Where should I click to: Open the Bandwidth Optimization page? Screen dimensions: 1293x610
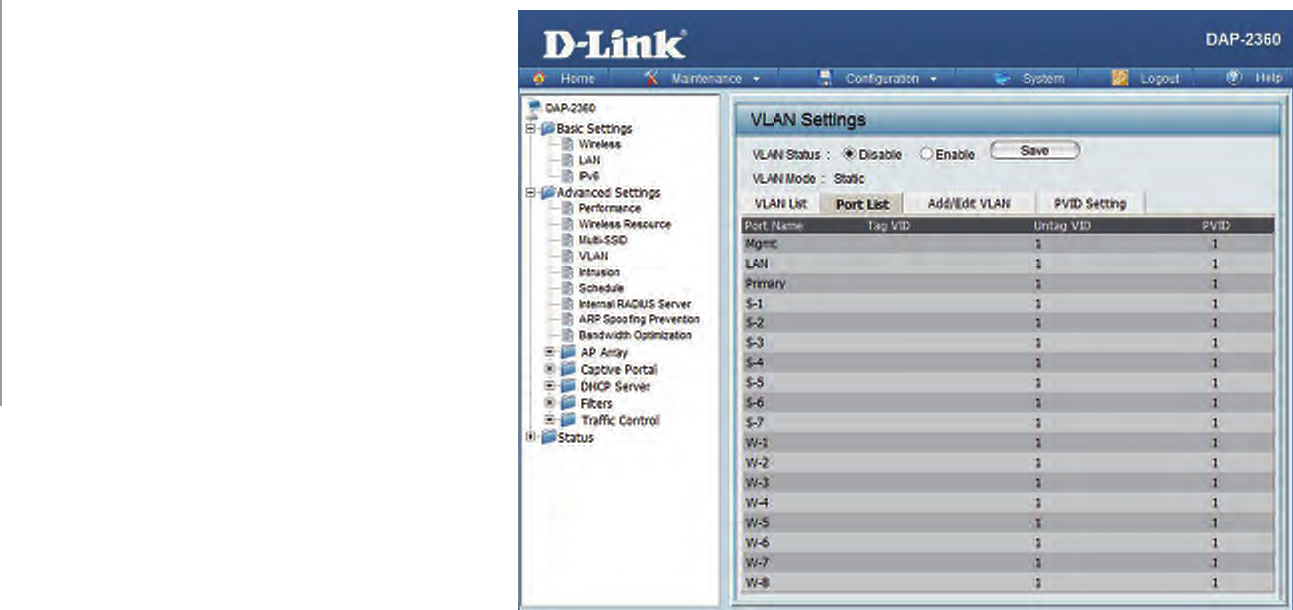click(635, 336)
